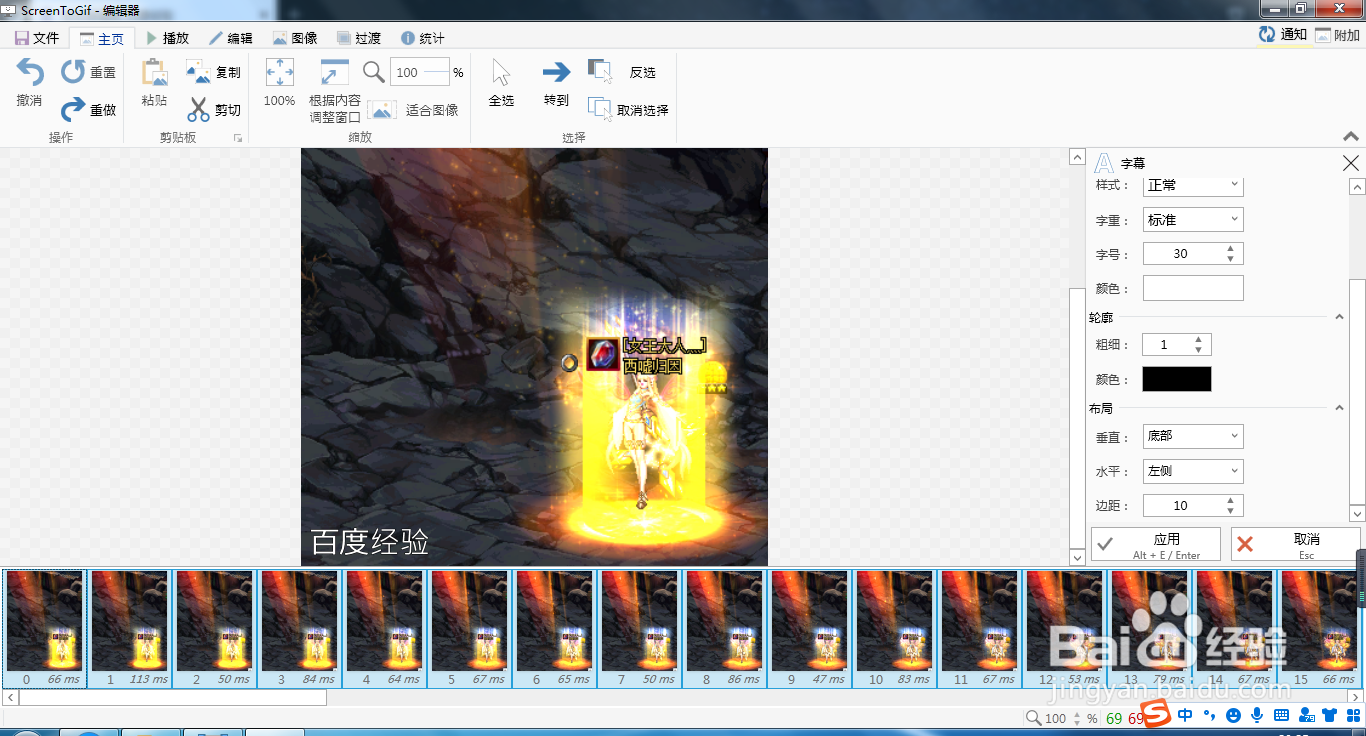The height and width of the screenshot is (736, 1366).
Task: Click the magnifier icon beside zoom field
Action: click(373, 72)
